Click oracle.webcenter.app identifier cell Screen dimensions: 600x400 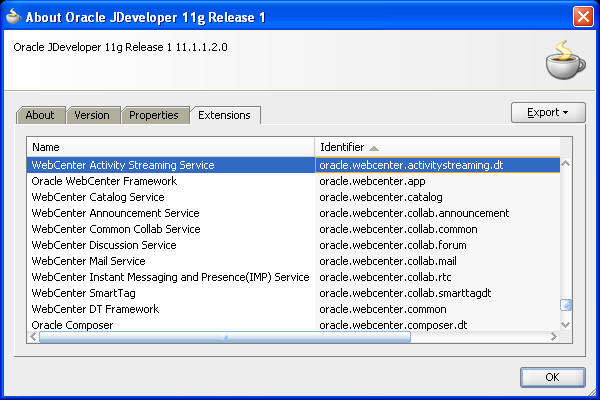pyautogui.click(x=437, y=181)
